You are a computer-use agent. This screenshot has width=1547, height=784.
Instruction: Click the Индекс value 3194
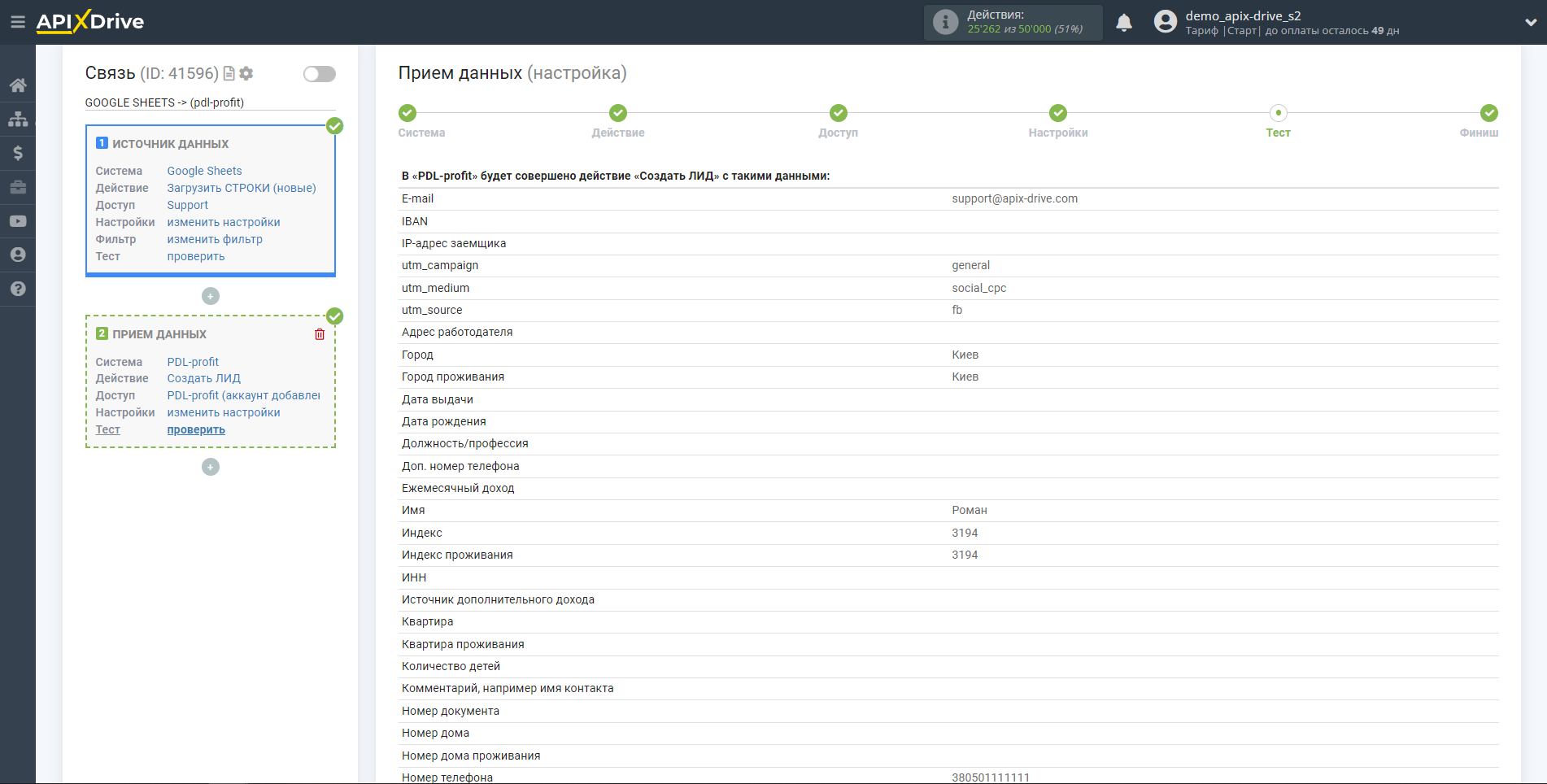click(x=965, y=533)
